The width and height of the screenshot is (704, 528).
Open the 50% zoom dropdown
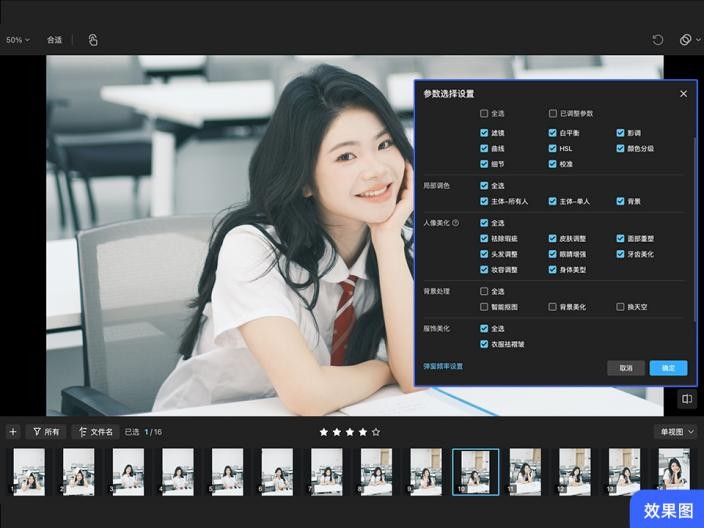coord(17,40)
